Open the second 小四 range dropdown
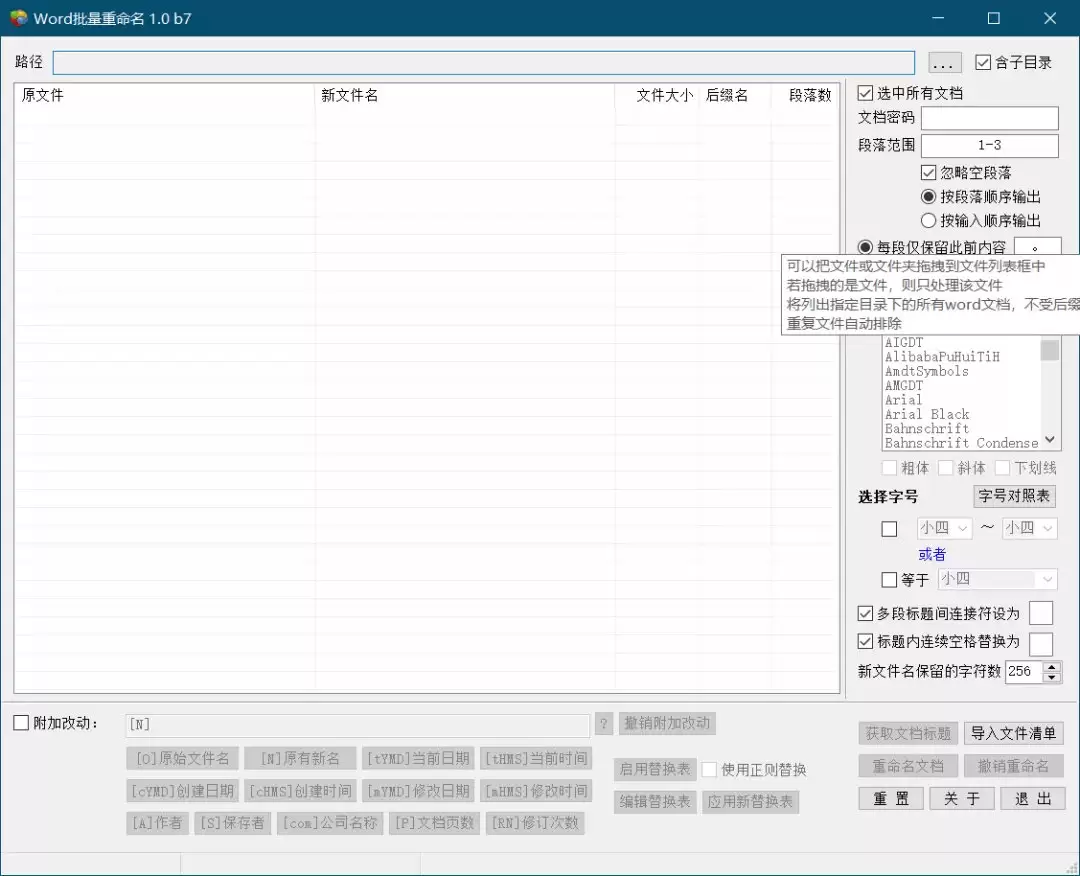 click(x=1029, y=528)
